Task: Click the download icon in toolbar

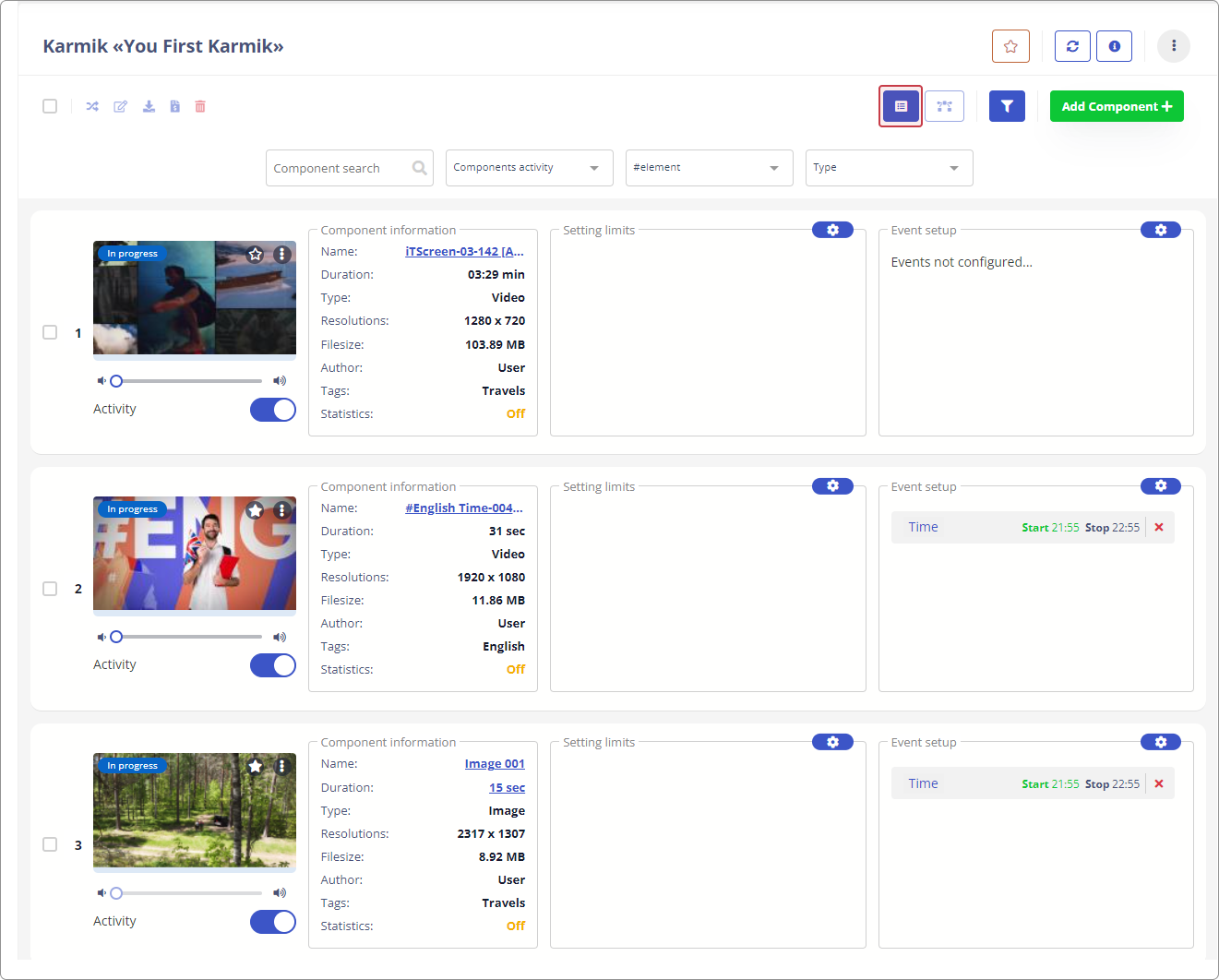Action: (x=149, y=107)
